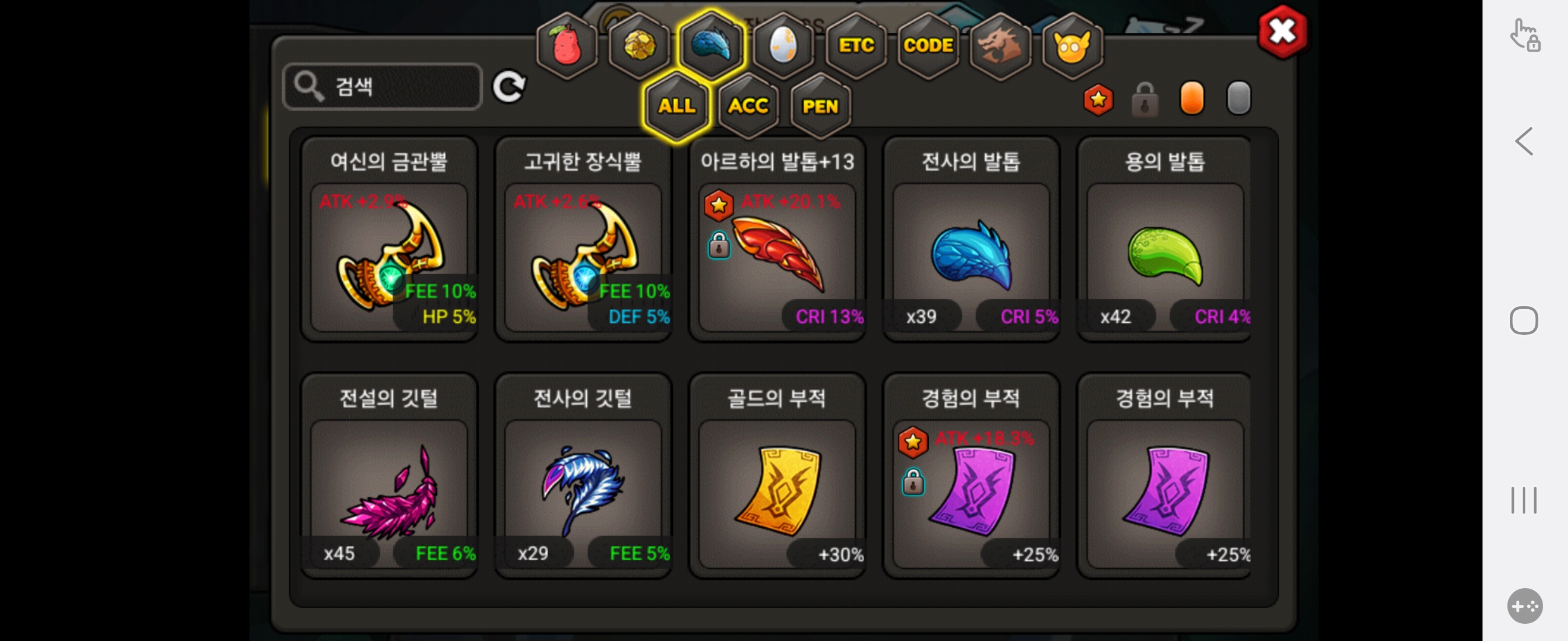Click the 검색 search input field
Viewport: 1568px width, 641px height.
pos(383,87)
